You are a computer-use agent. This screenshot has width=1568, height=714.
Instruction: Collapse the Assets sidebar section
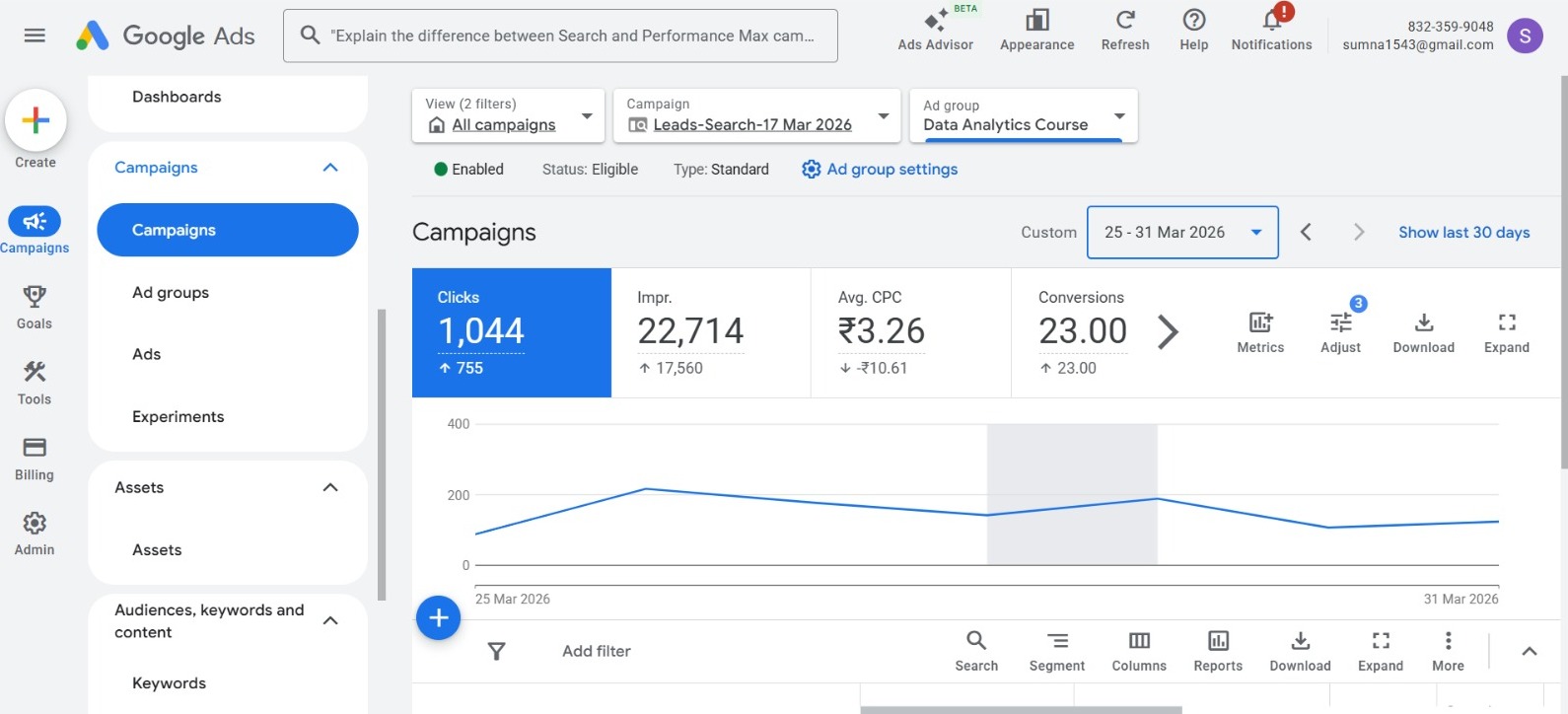pyautogui.click(x=330, y=487)
